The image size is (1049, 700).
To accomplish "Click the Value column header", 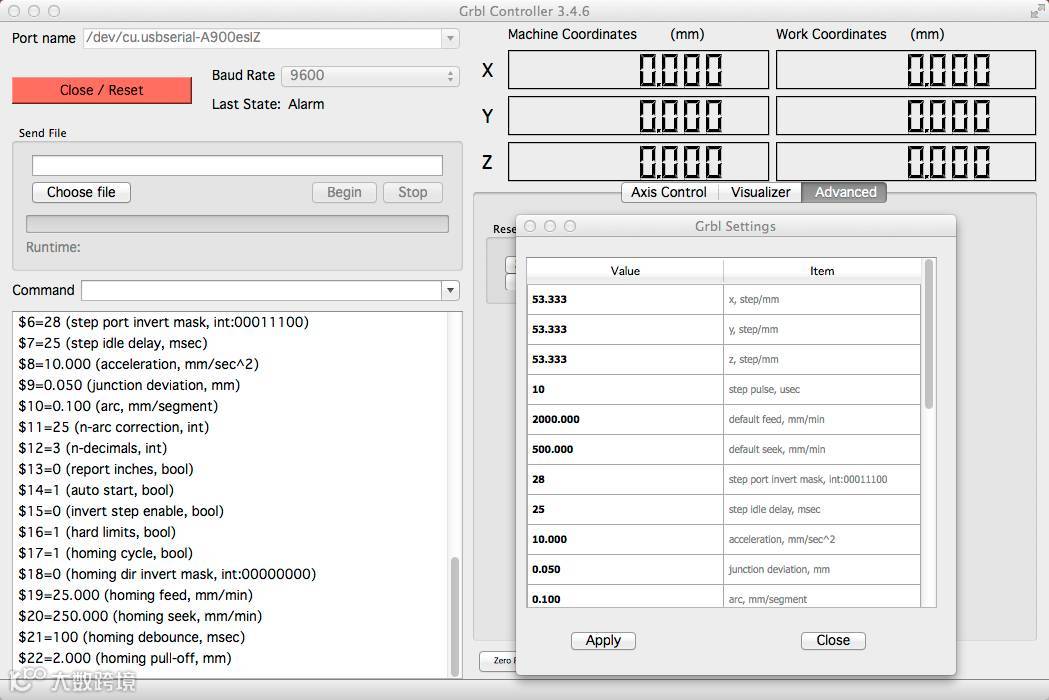I will pyautogui.click(x=625, y=271).
